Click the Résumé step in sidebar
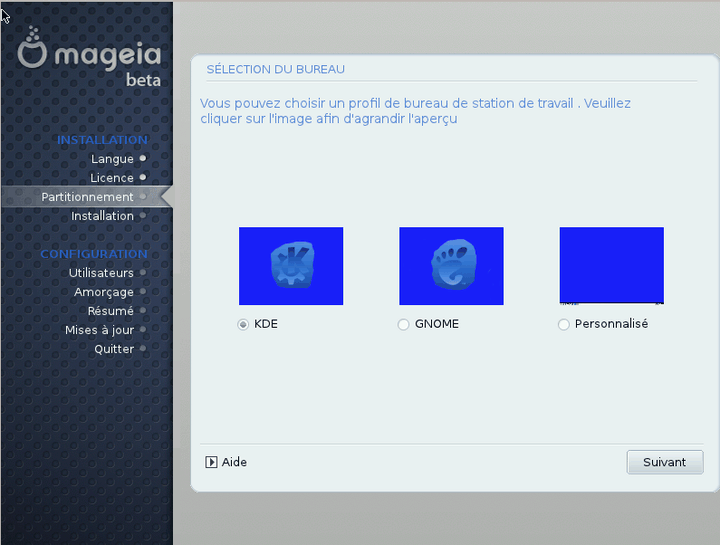Viewport: 720px width, 545px height. pos(111,311)
